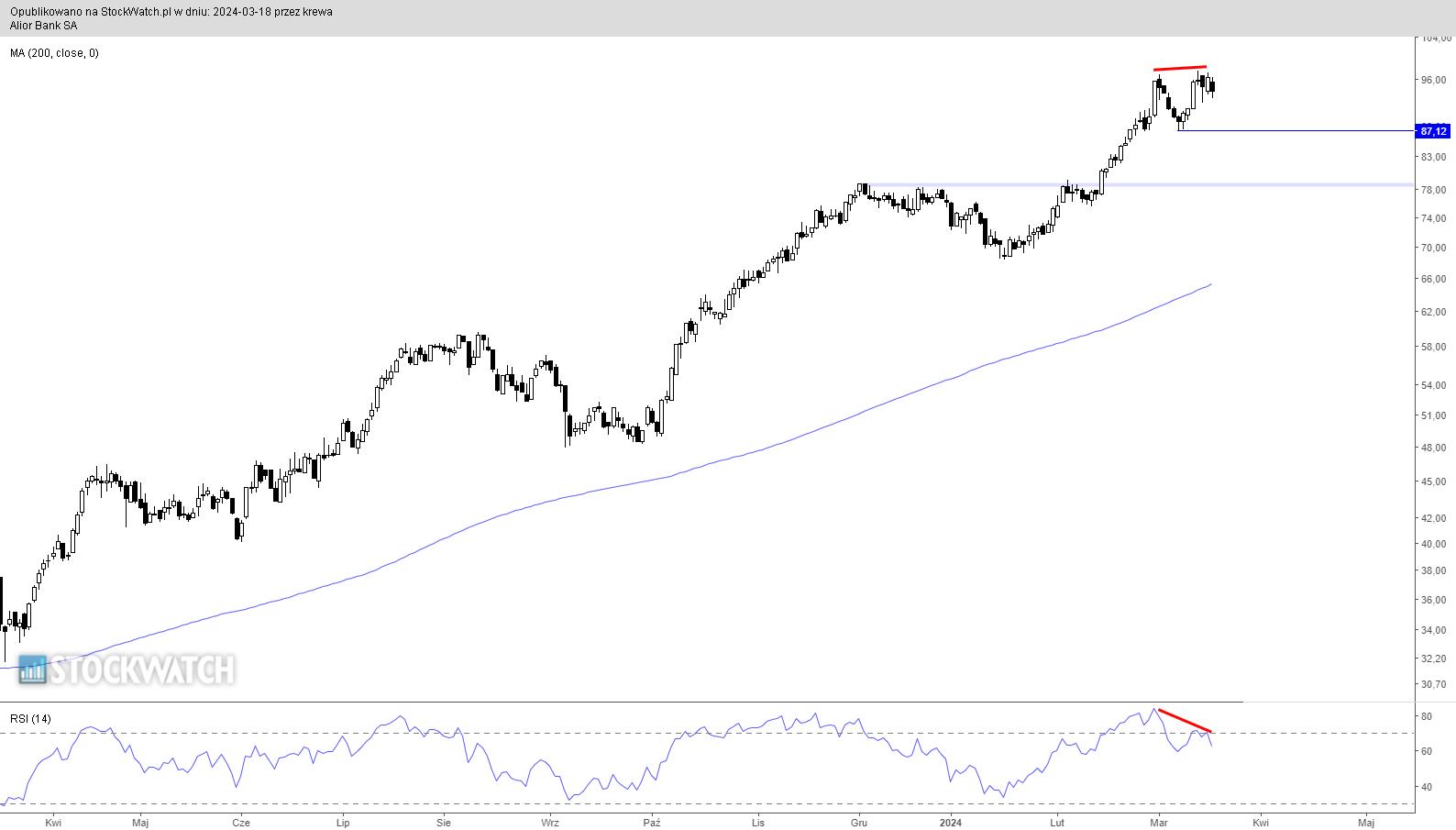Click the 96,00 price axis label
The image size is (1456, 830).
click(1433, 80)
